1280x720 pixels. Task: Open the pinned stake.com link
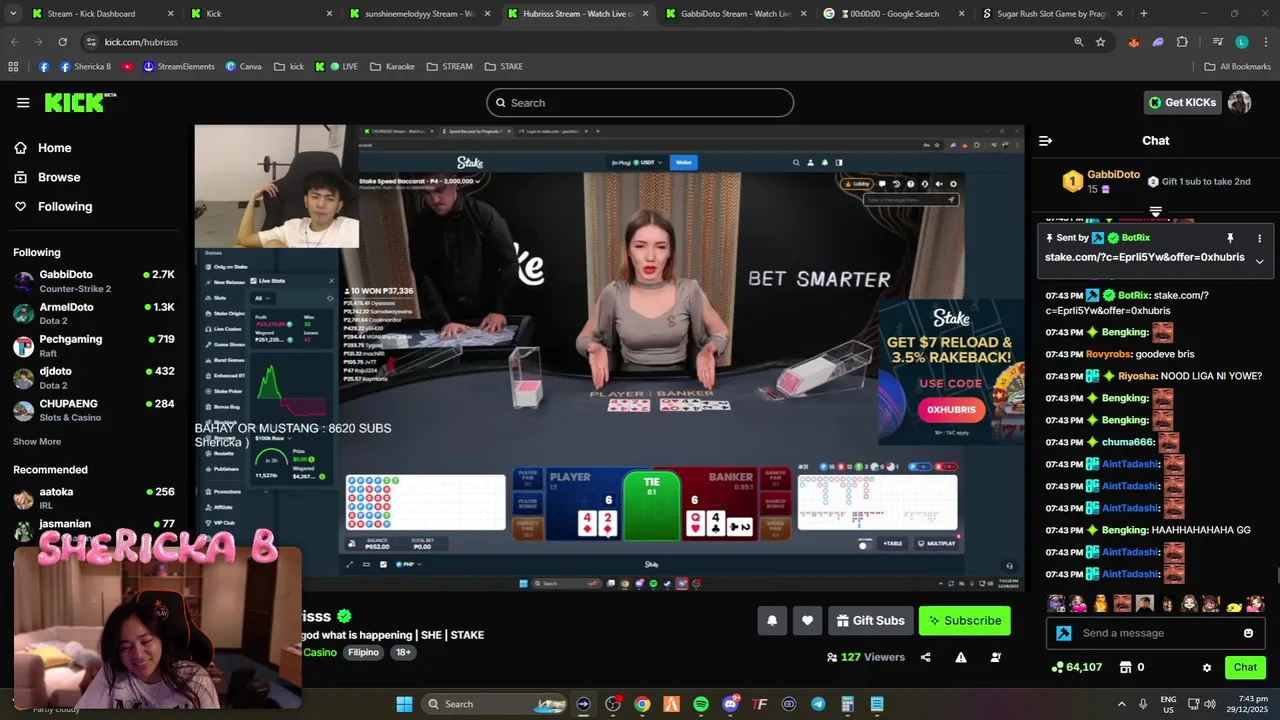(x=1144, y=257)
